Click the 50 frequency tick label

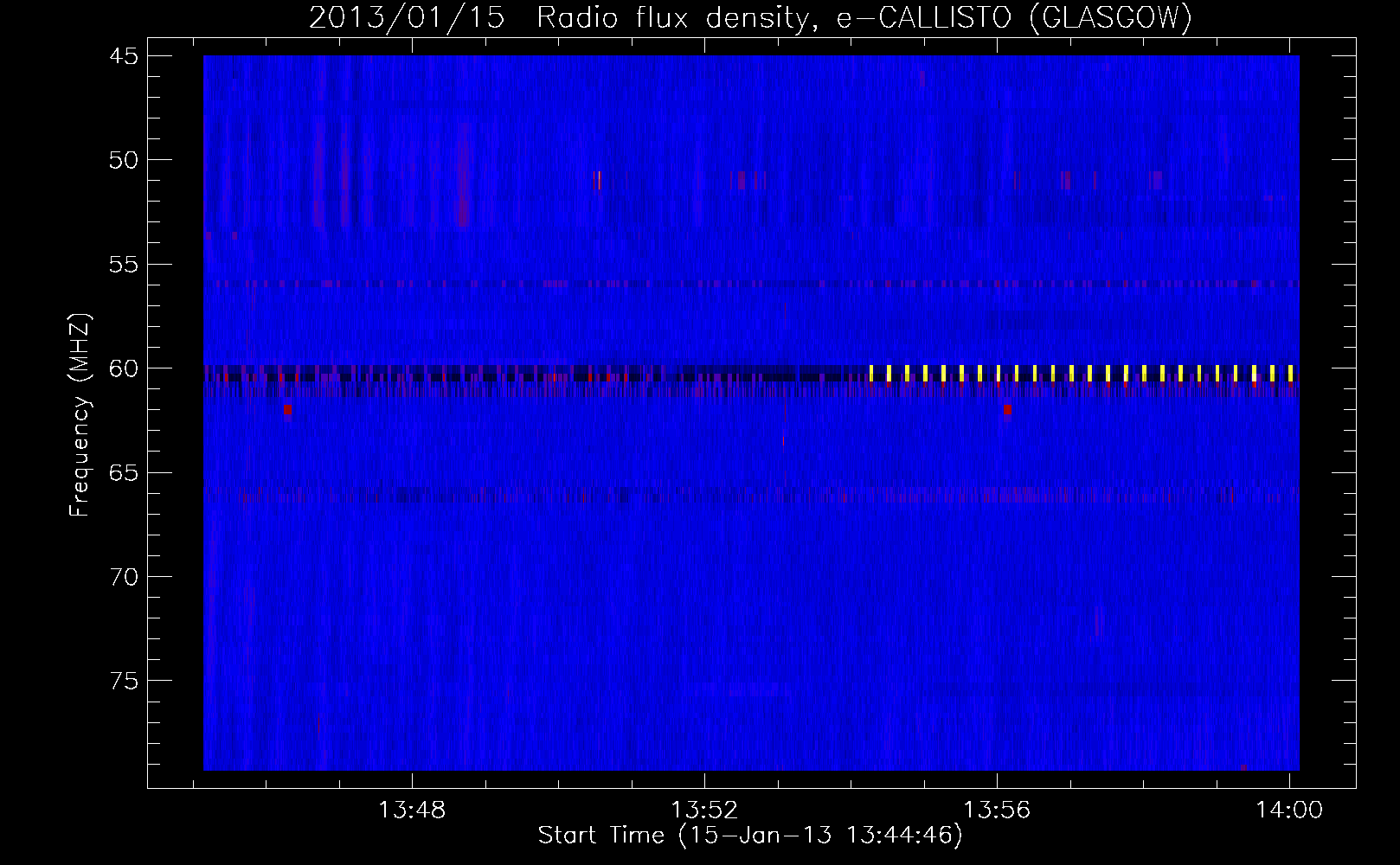[x=124, y=160]
